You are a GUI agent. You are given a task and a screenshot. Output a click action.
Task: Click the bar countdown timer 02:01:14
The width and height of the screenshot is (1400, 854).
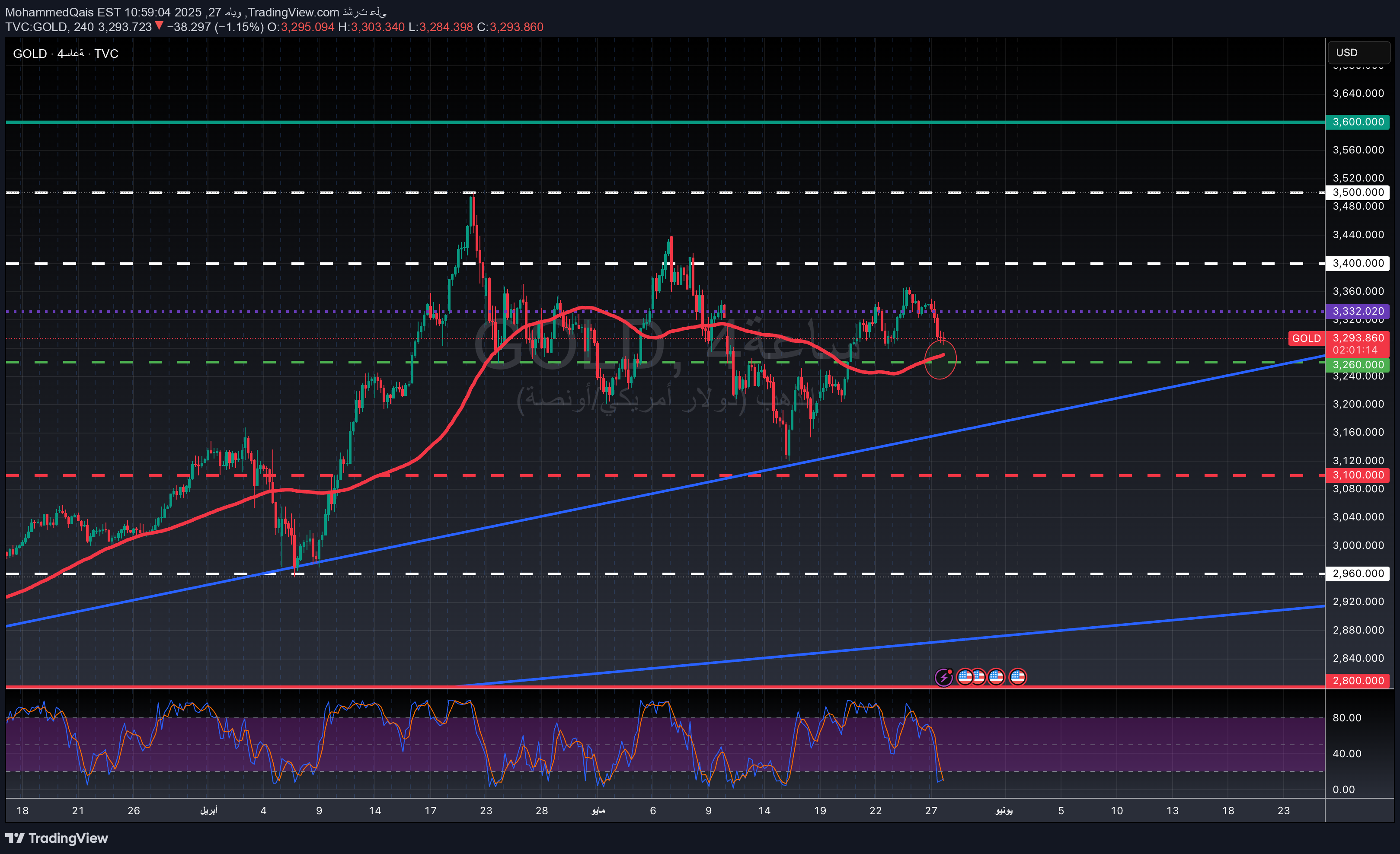pyautogui.click(x=1355, y=351)
